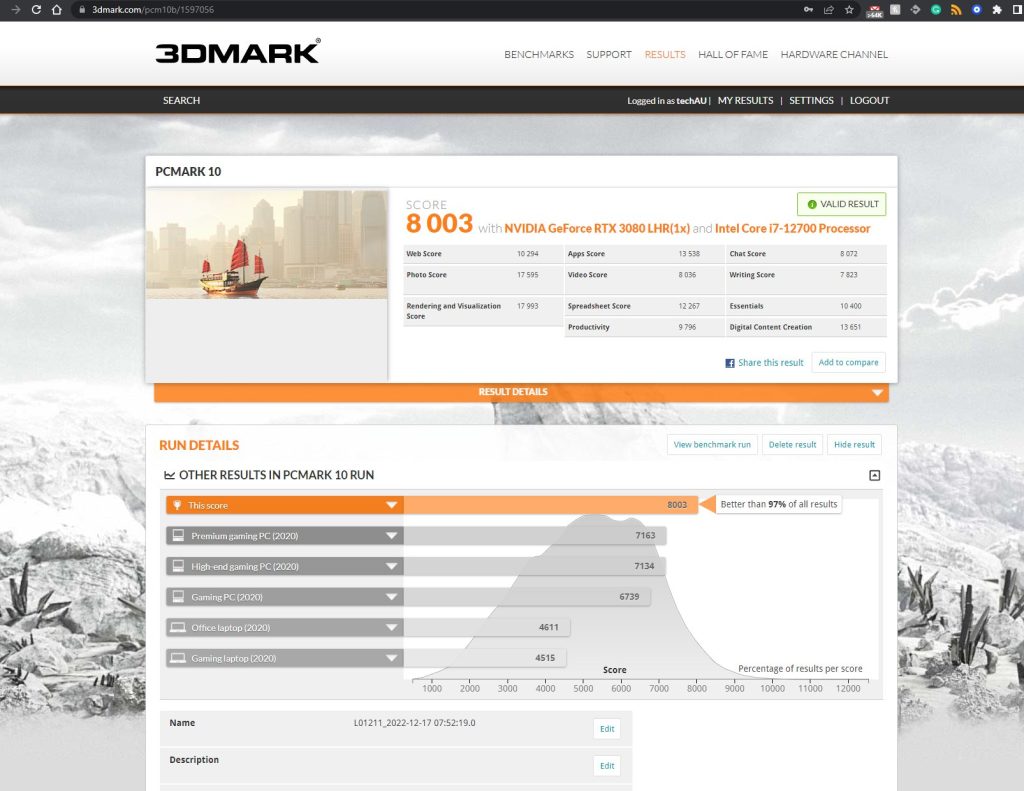
Task: Click the orange 8003 score bar
Action: coord(551,505)
